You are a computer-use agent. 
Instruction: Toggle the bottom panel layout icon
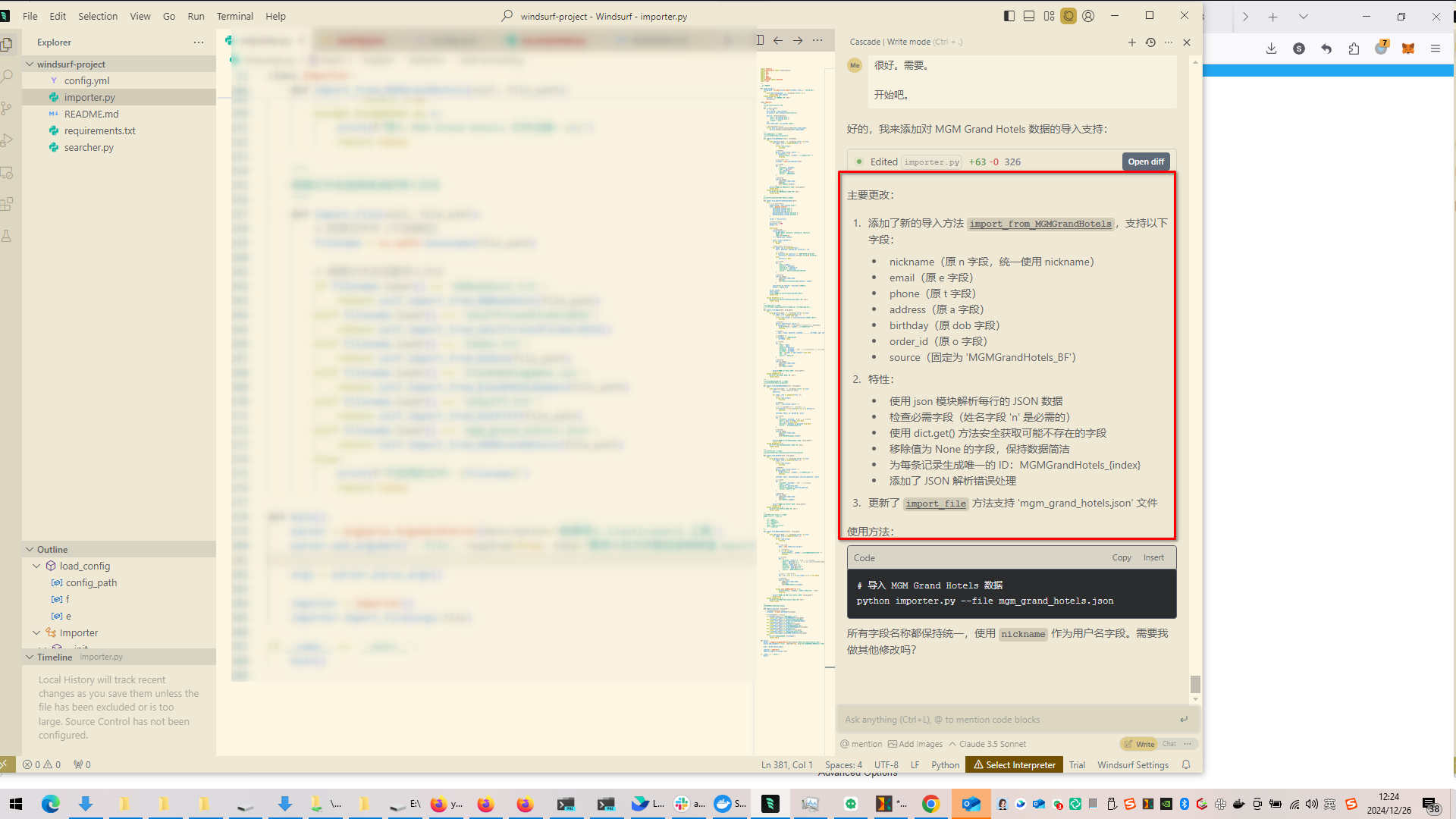coord(1029,16)
